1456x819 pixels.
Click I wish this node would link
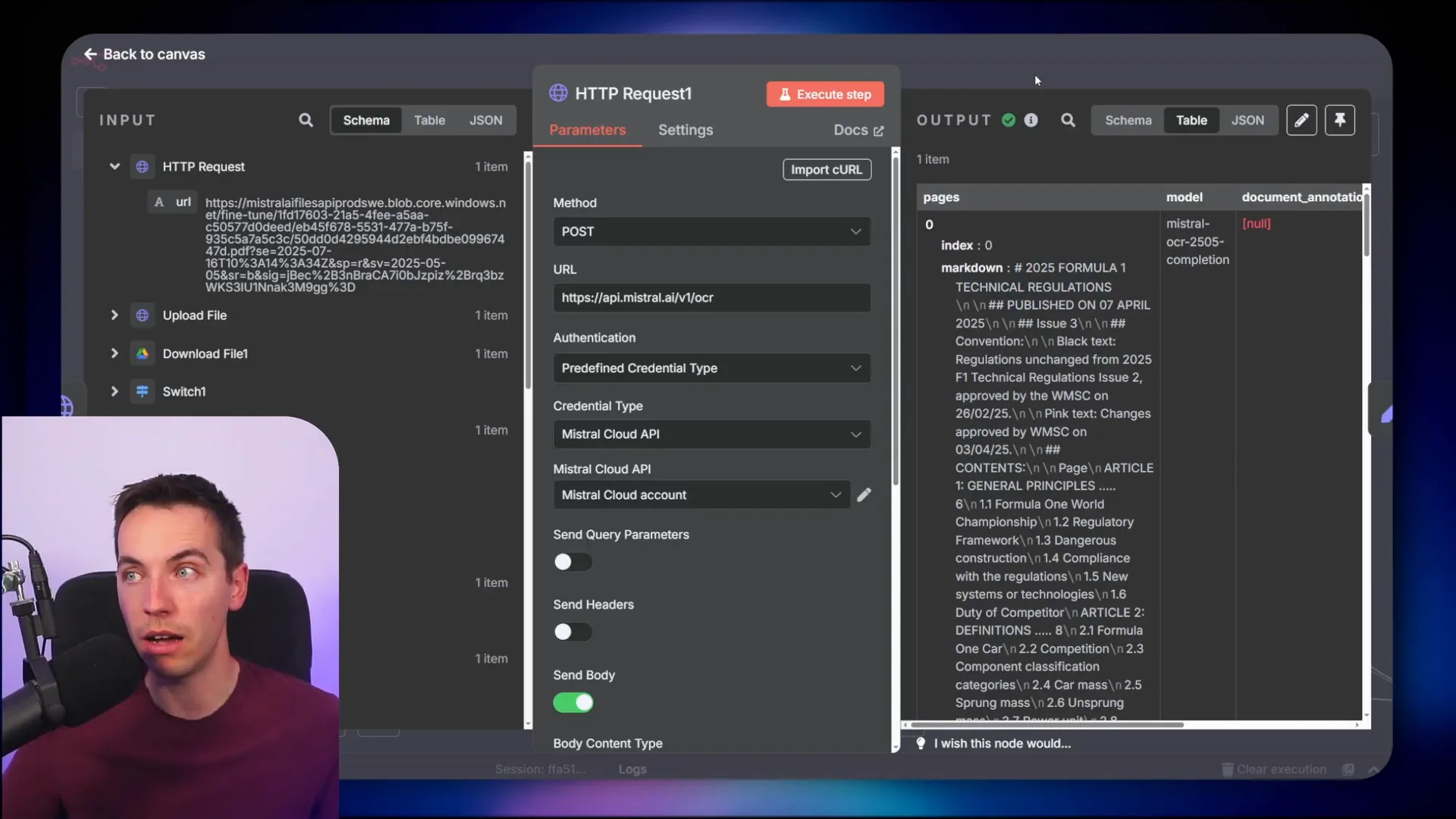pyautogui.click(x=1002, y=743)
